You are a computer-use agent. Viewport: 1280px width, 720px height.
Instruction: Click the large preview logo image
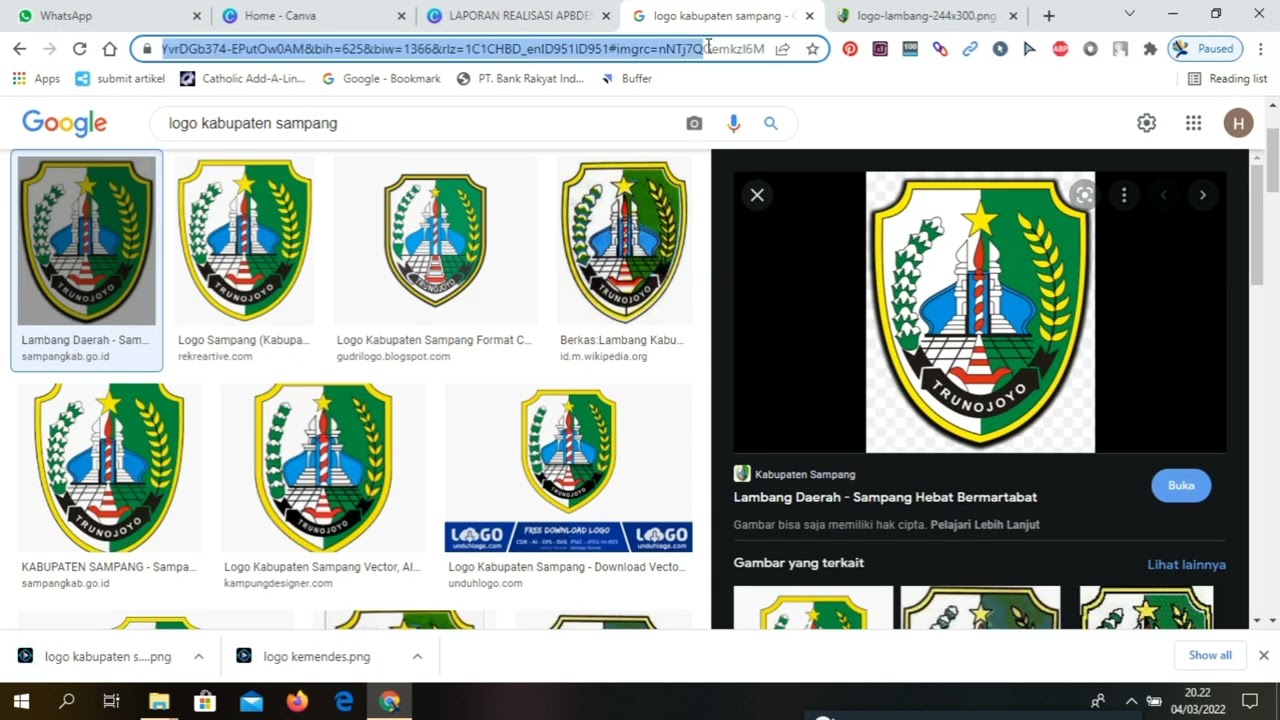(x=980, y=312)
